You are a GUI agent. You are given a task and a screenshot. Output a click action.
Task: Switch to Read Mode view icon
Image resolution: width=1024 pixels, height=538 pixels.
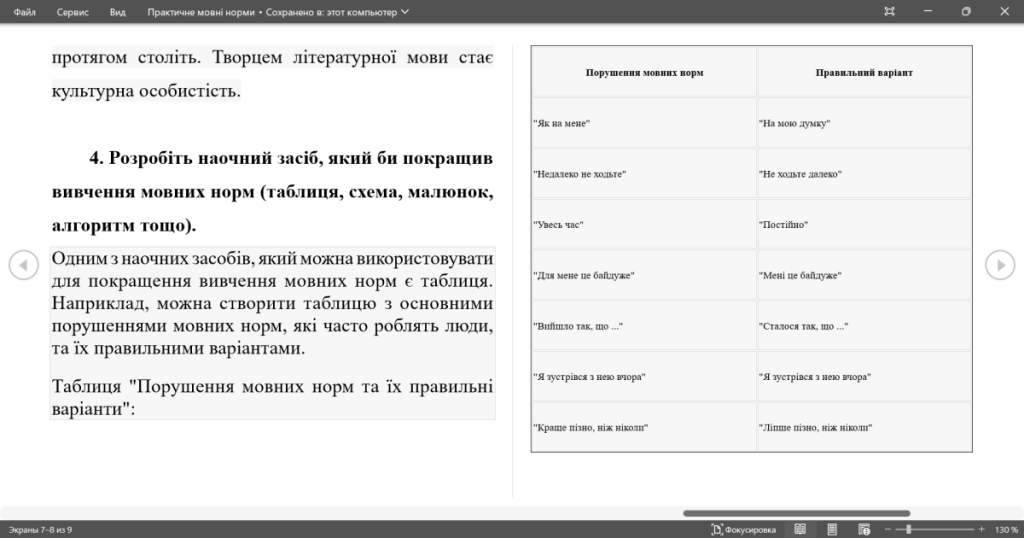[800, 530]
